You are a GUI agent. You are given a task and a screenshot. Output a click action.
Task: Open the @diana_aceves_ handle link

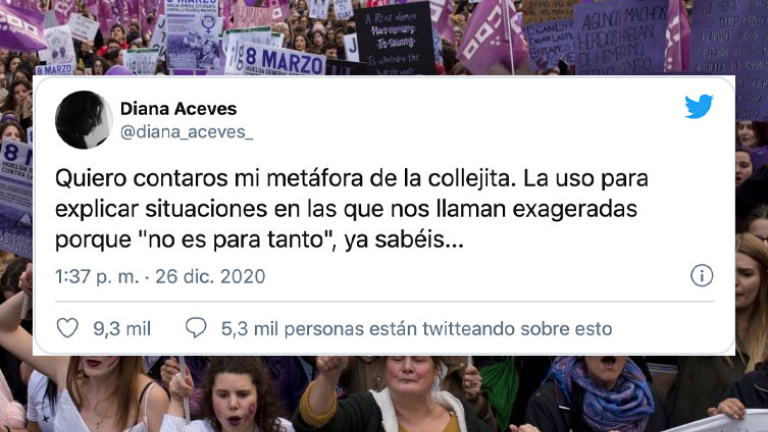pos(187,132)
